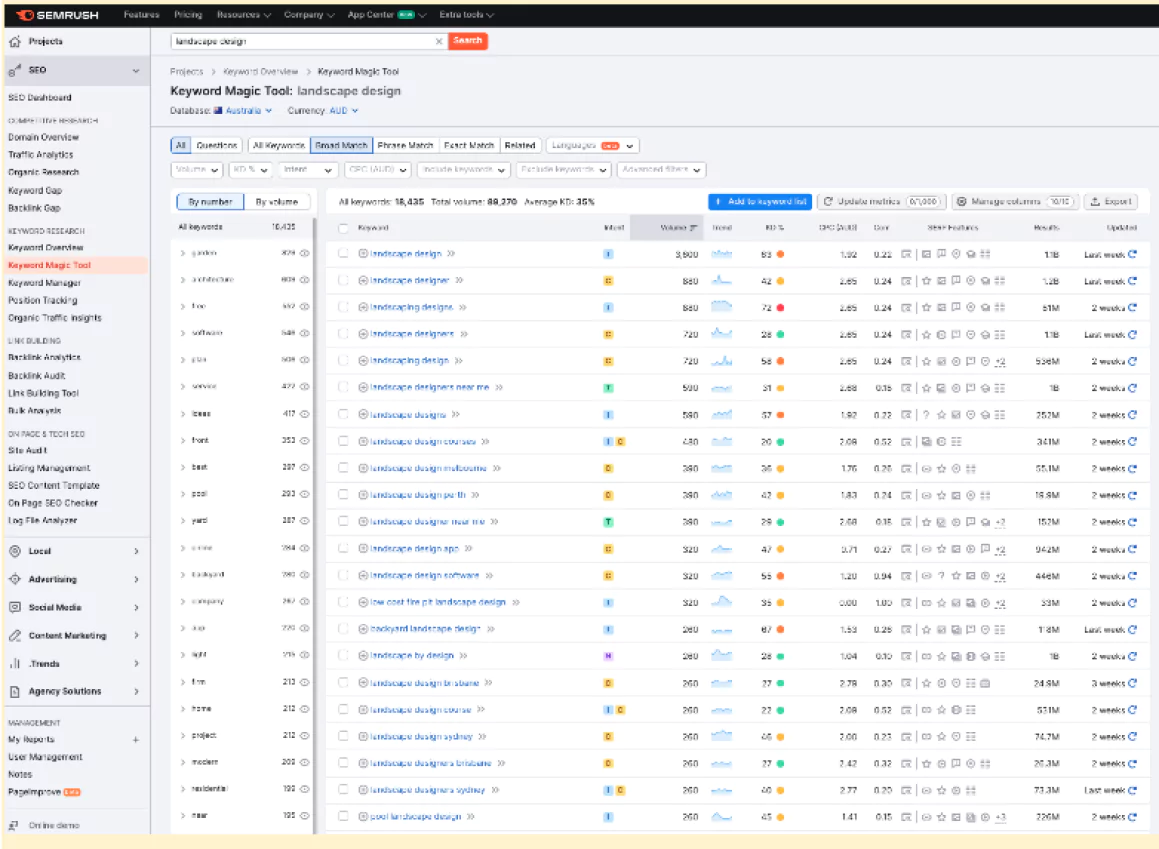
Task: Open SERP view icon for 'landscape design app' row
Action: [x=905, y=549]
